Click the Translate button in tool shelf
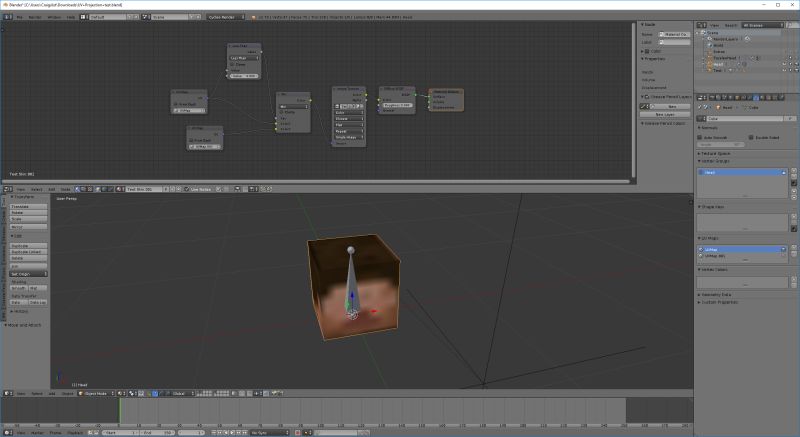 [x=29, y=207]
